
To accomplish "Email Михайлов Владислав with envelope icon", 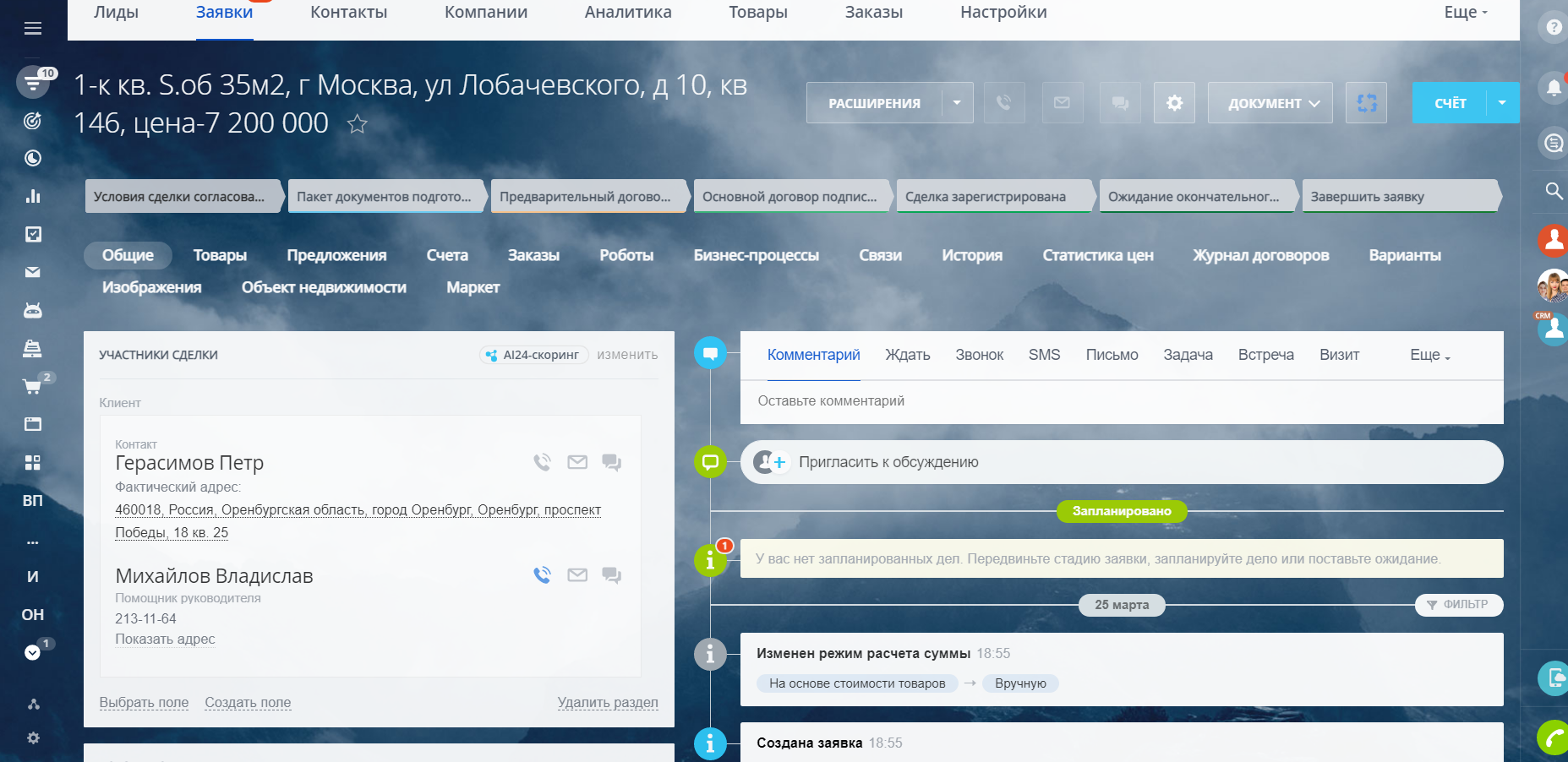I will [577, 575].
